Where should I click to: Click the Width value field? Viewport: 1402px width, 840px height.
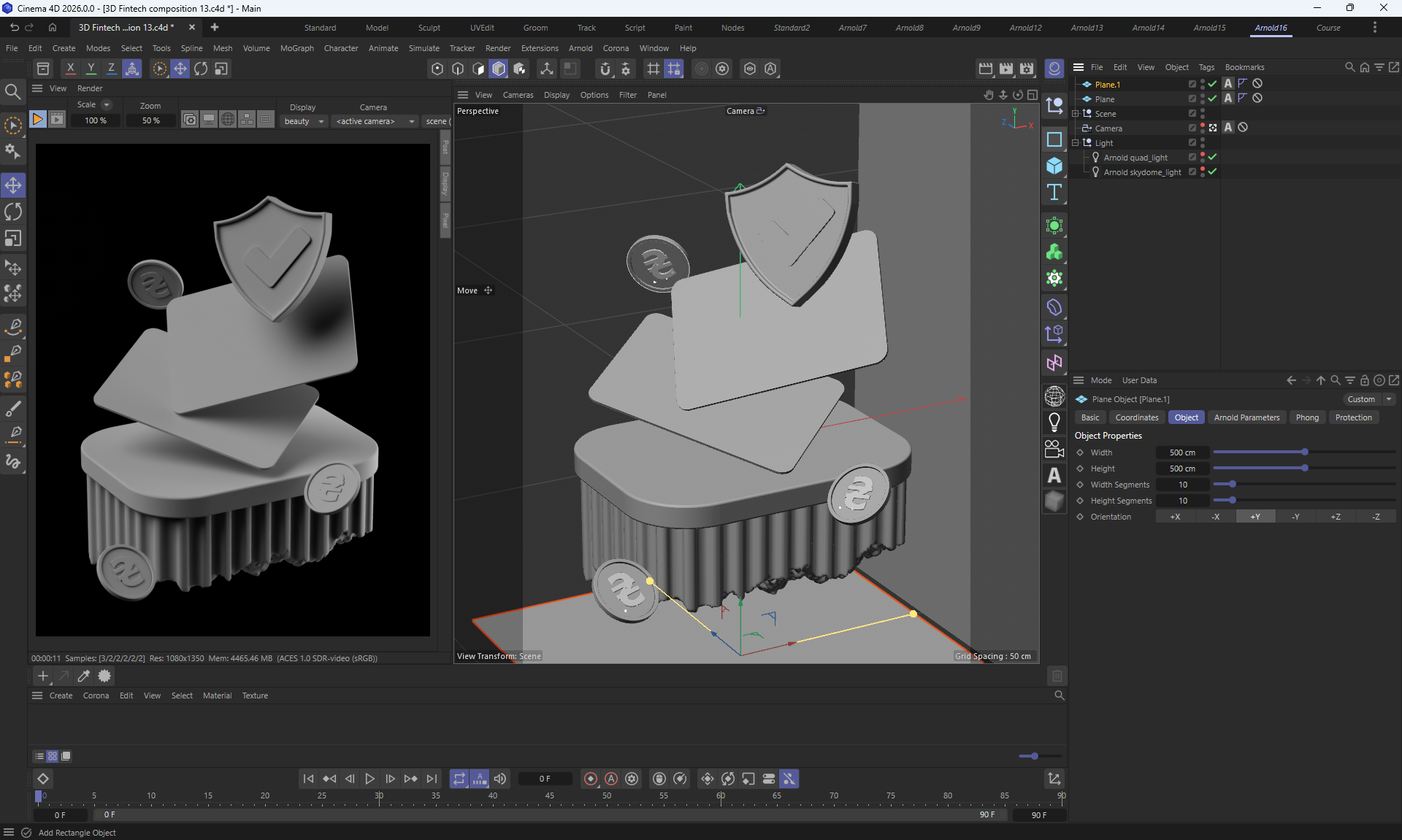pyautogui.click(x=1182, y=452)
